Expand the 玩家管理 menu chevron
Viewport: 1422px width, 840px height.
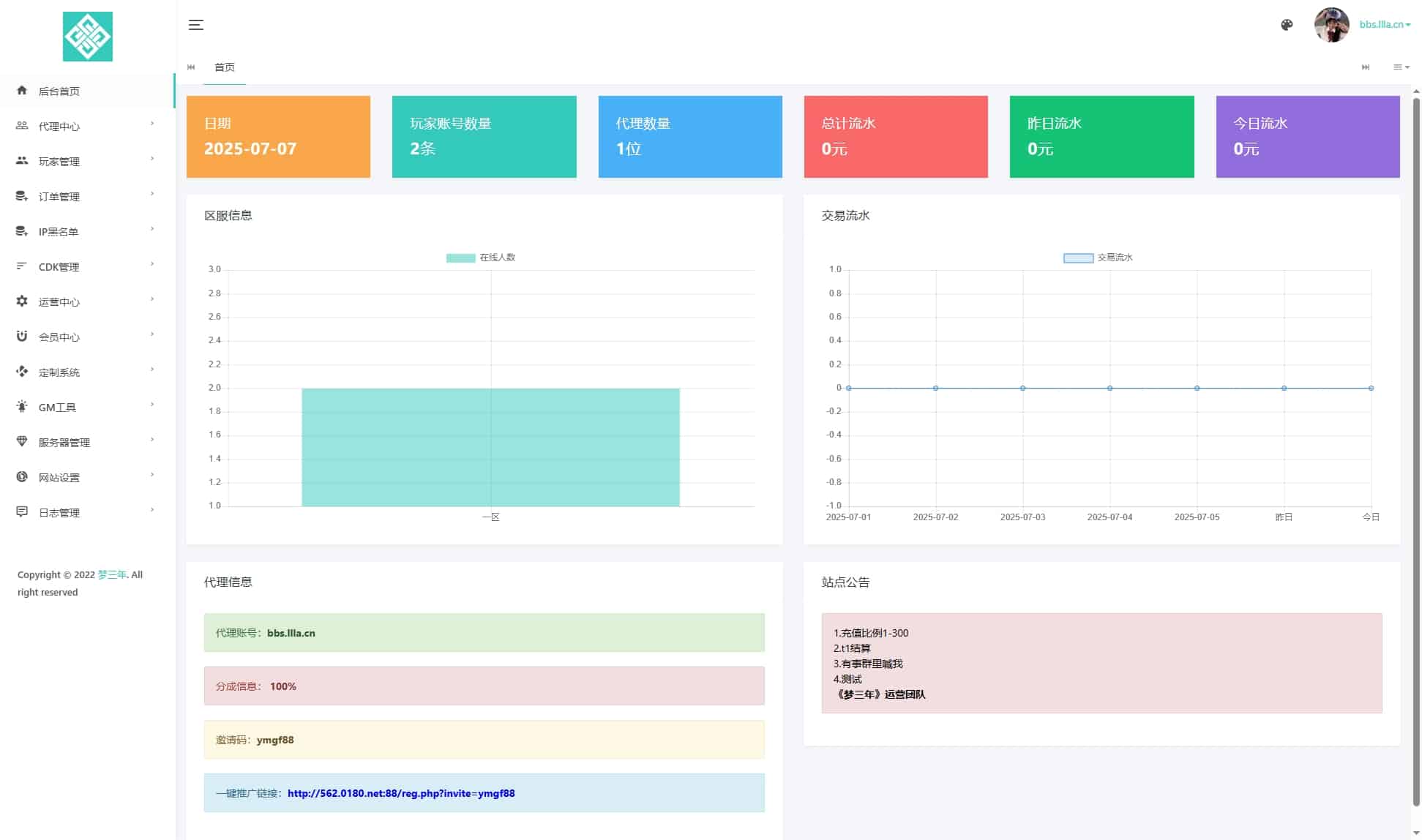(x=152, y=159)
